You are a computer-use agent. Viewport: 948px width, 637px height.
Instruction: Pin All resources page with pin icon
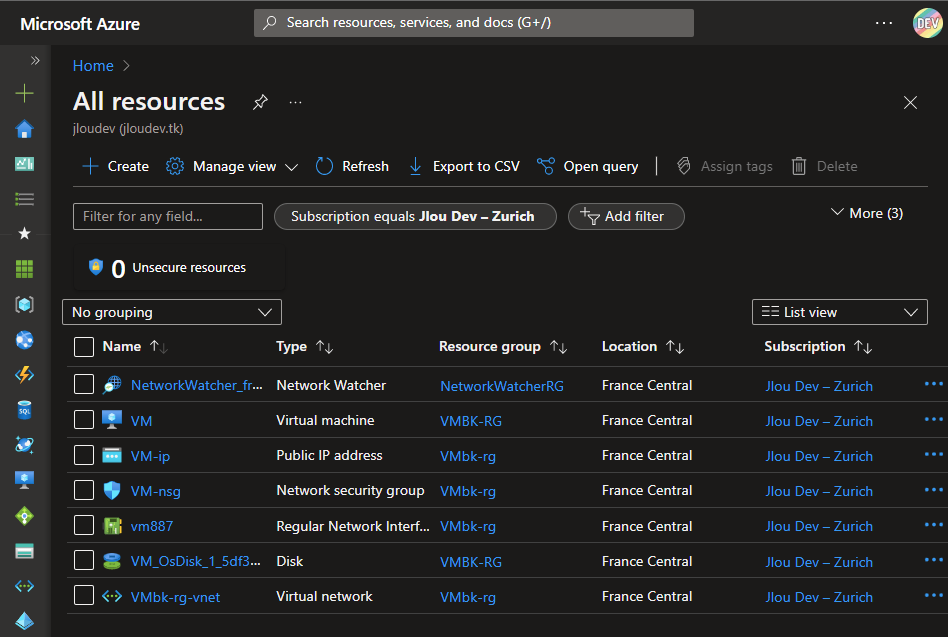click(x=260, y=102)
